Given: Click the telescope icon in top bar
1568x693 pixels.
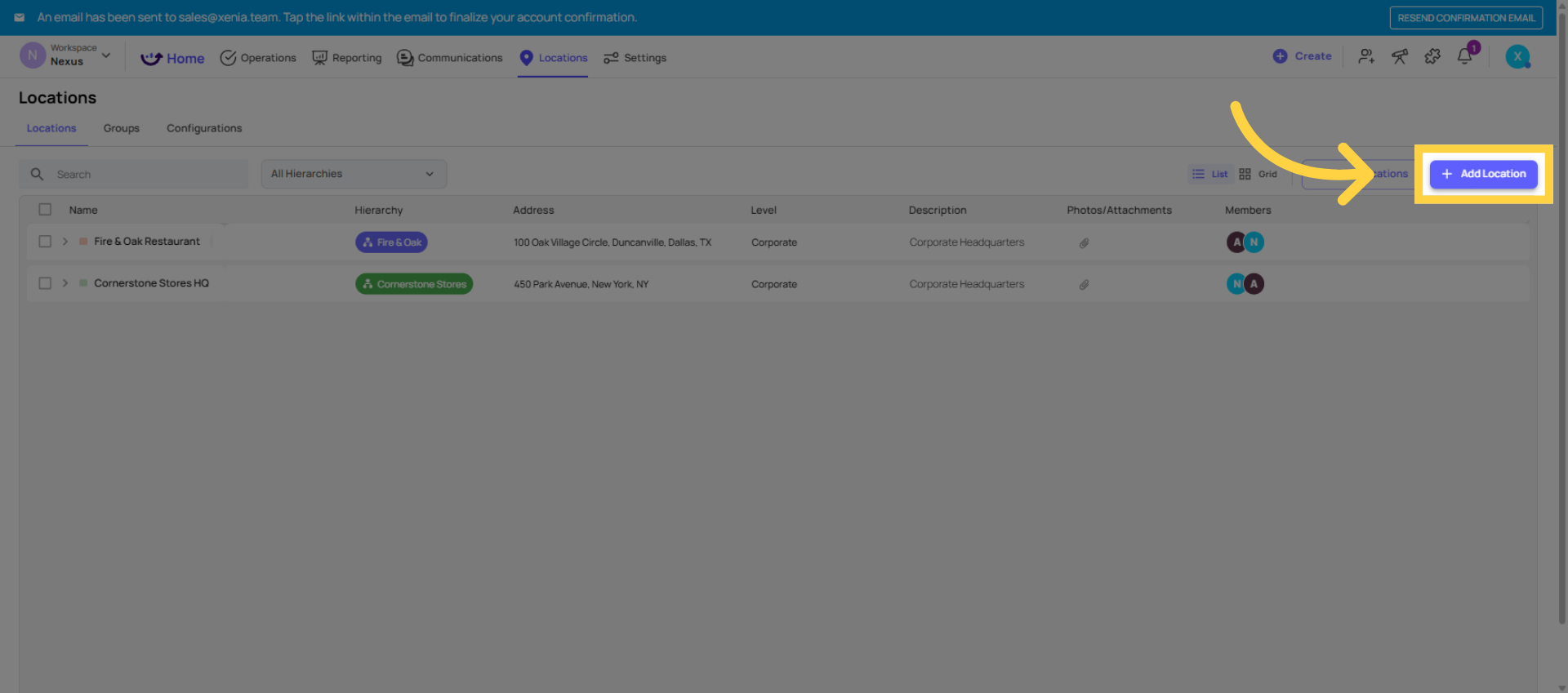Looking at the screenshot, I should [1399, 57].
